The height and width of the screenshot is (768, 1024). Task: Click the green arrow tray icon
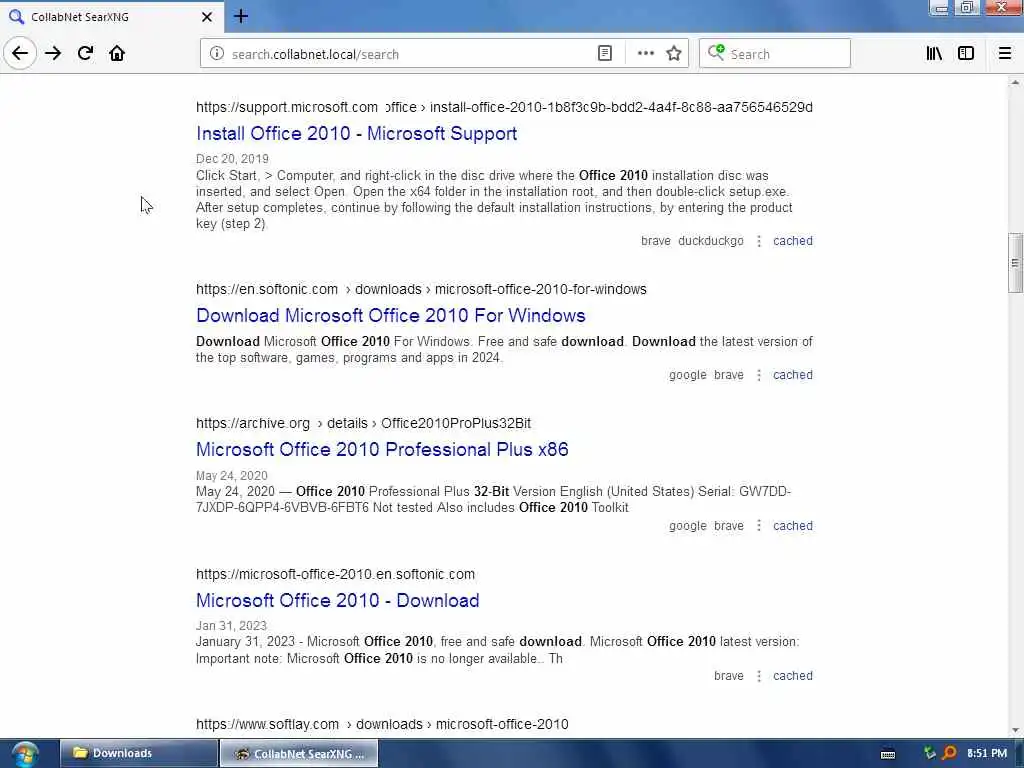click(x=929, y=753)
